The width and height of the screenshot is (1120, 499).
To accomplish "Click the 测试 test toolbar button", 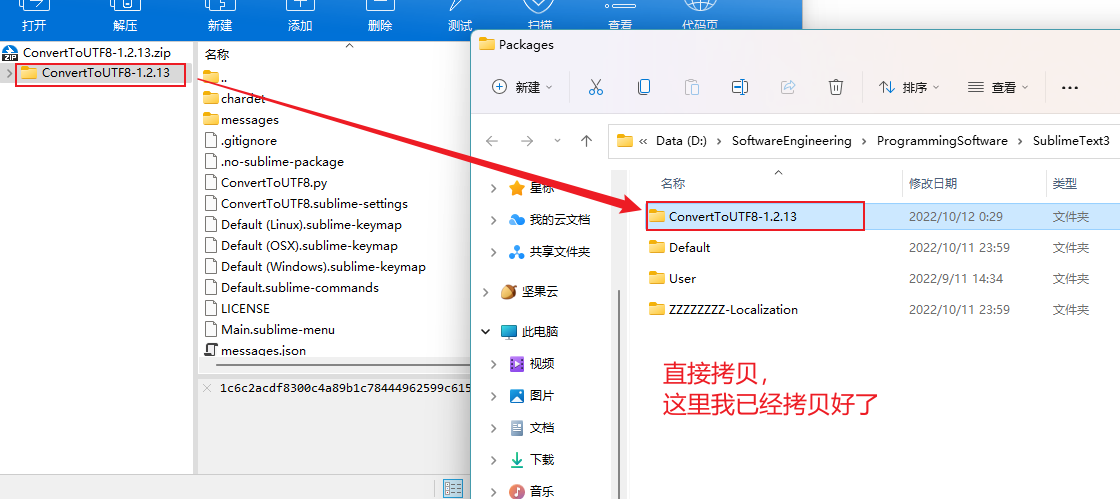I will (460, 16).
